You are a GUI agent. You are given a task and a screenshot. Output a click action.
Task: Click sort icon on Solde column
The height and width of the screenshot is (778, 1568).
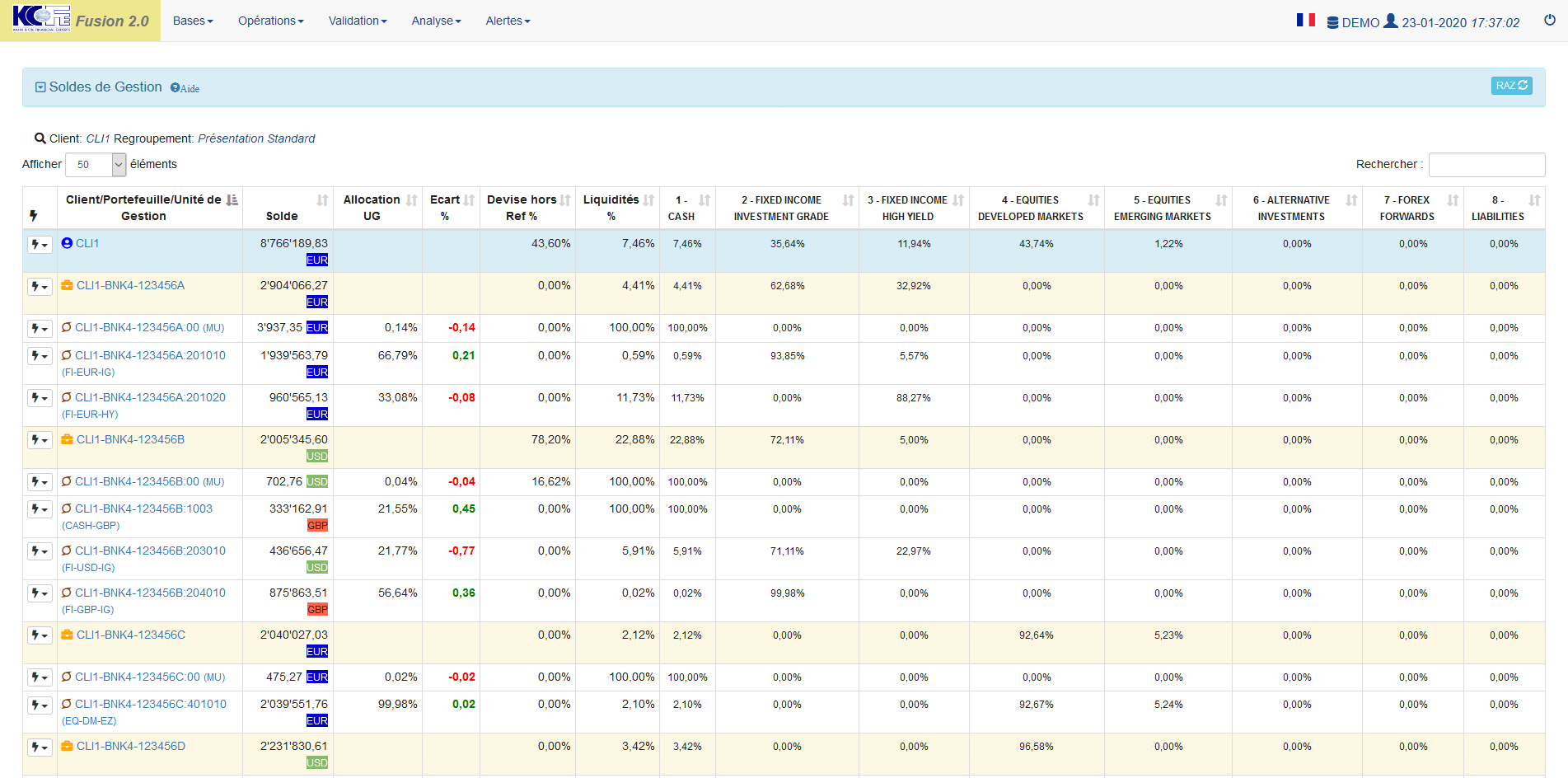pyautogui.click(x=322, y=200)
